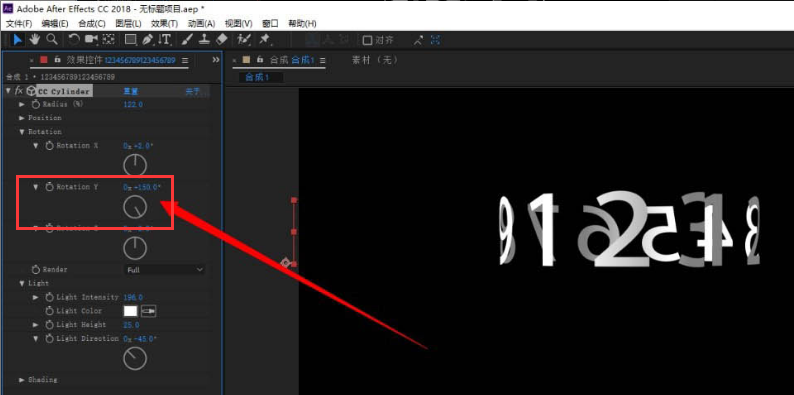
Task: Collapse the Rotation X property
Action: [x=35, y=146]
